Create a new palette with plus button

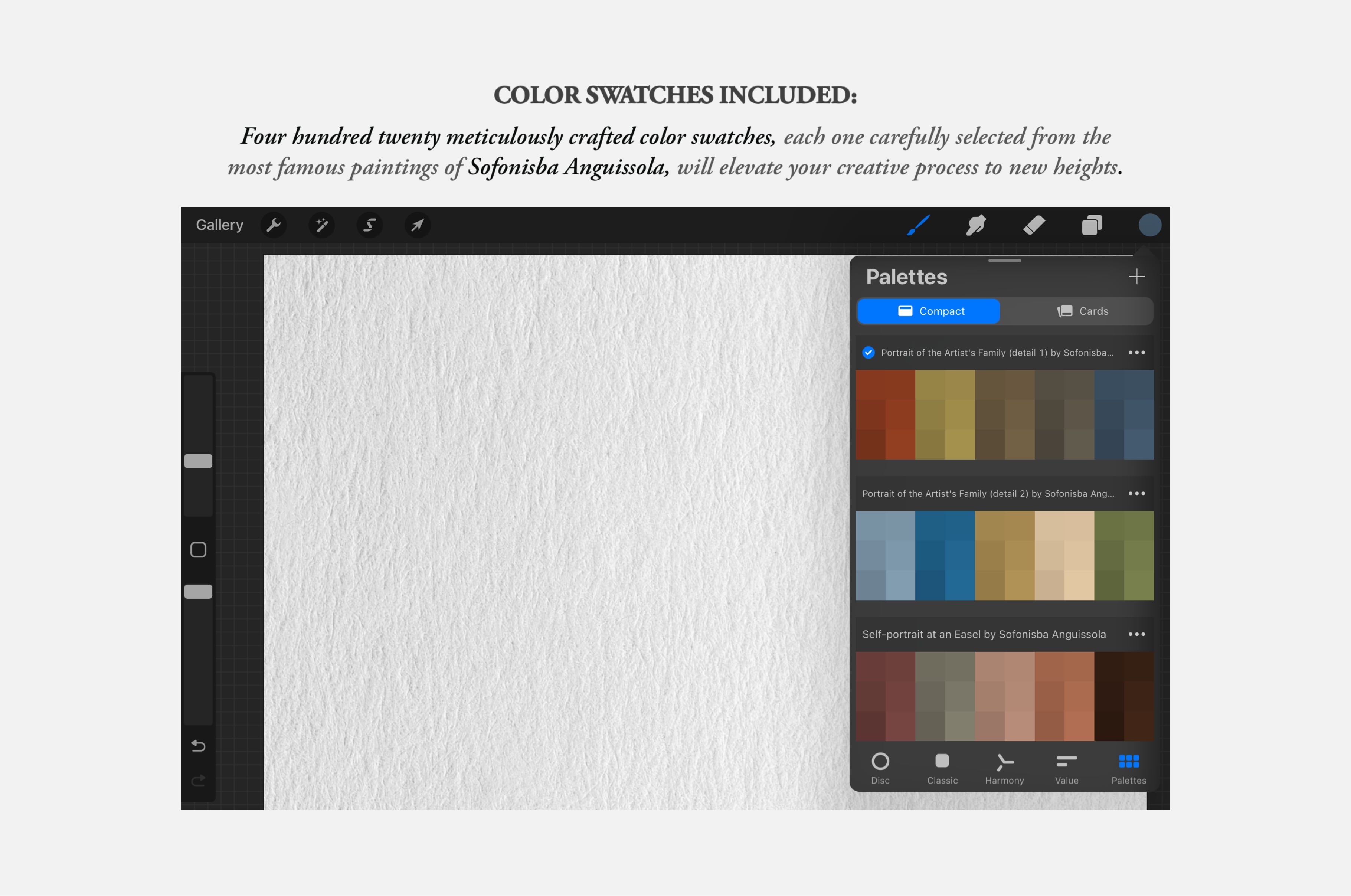click(1137, 277)
